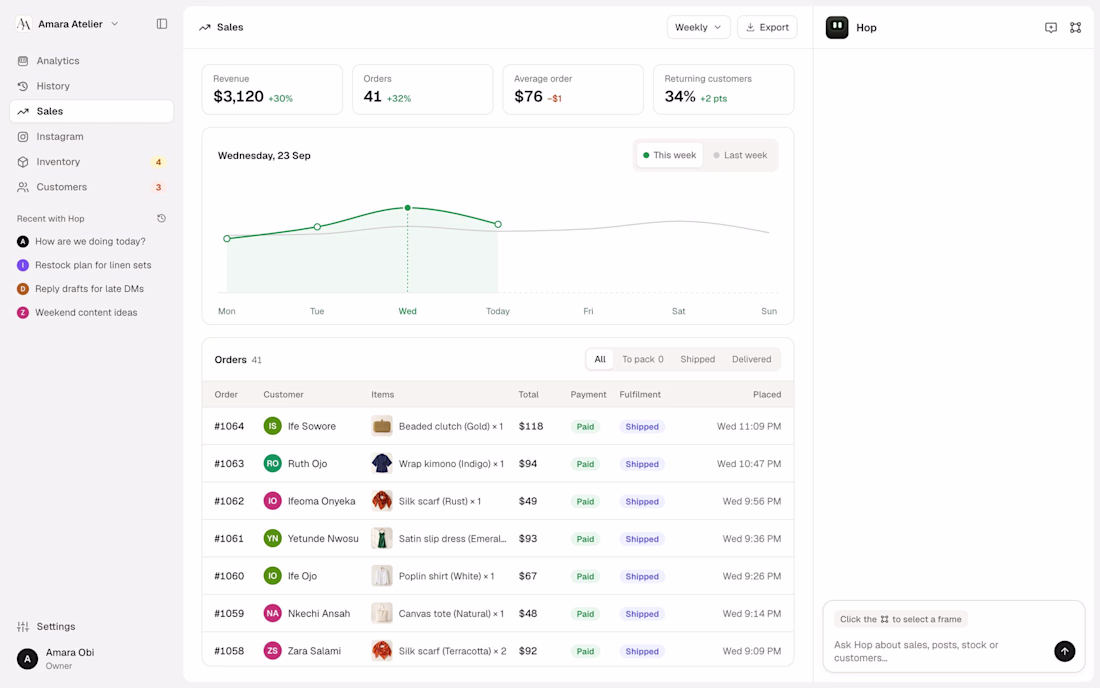Export the sales data

767,27
